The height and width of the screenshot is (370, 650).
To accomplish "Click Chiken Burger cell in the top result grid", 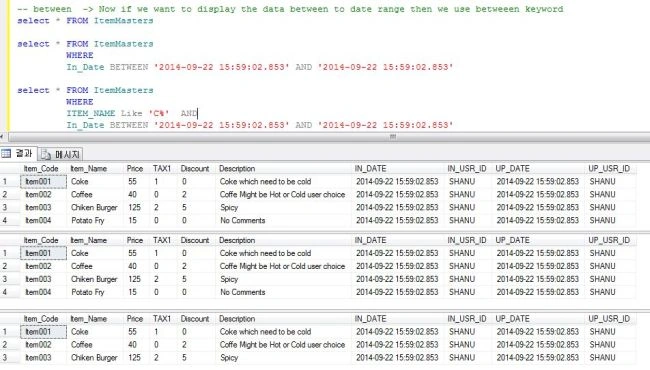I will pyautogui.click(x=94, y=207).
